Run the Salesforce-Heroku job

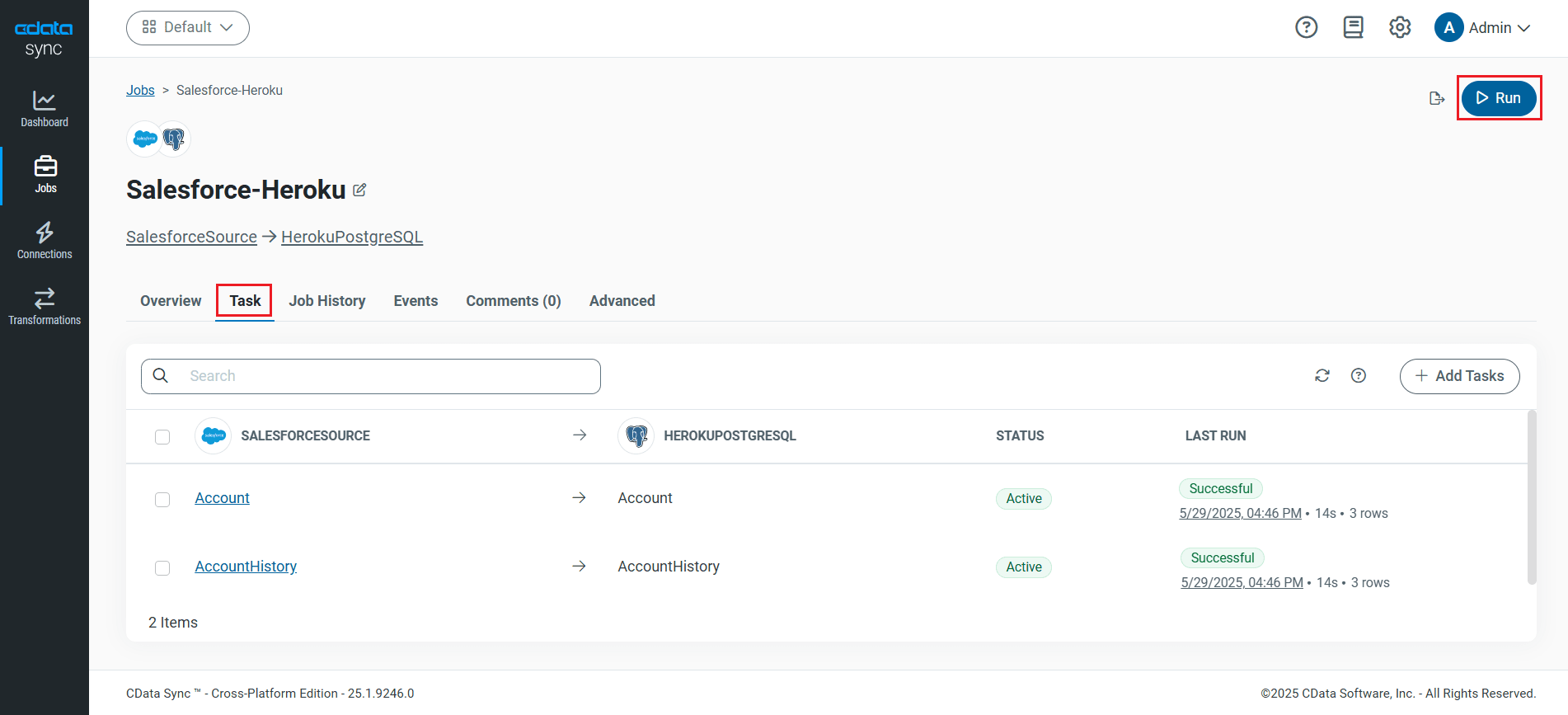pyautogui.click(x=1498, y=98)
